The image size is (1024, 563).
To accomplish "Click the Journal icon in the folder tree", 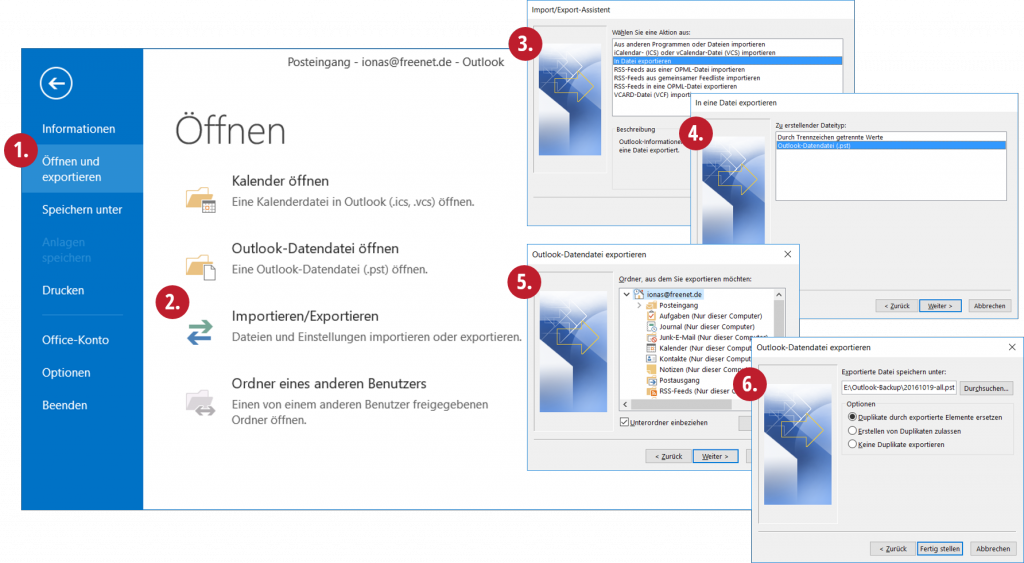I will (x=651, y=326).
